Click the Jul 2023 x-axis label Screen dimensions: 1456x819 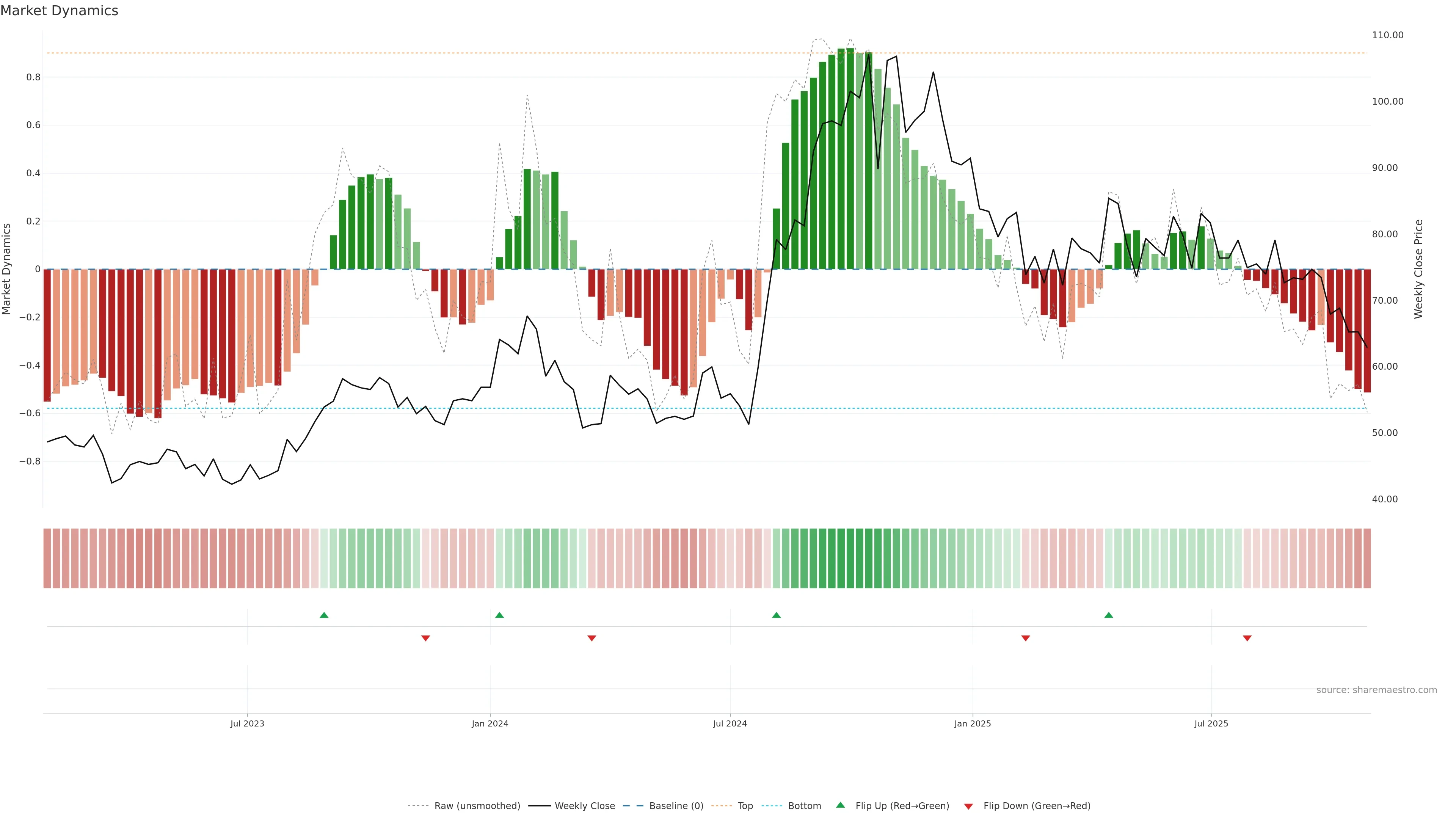(x=247, y=723)
